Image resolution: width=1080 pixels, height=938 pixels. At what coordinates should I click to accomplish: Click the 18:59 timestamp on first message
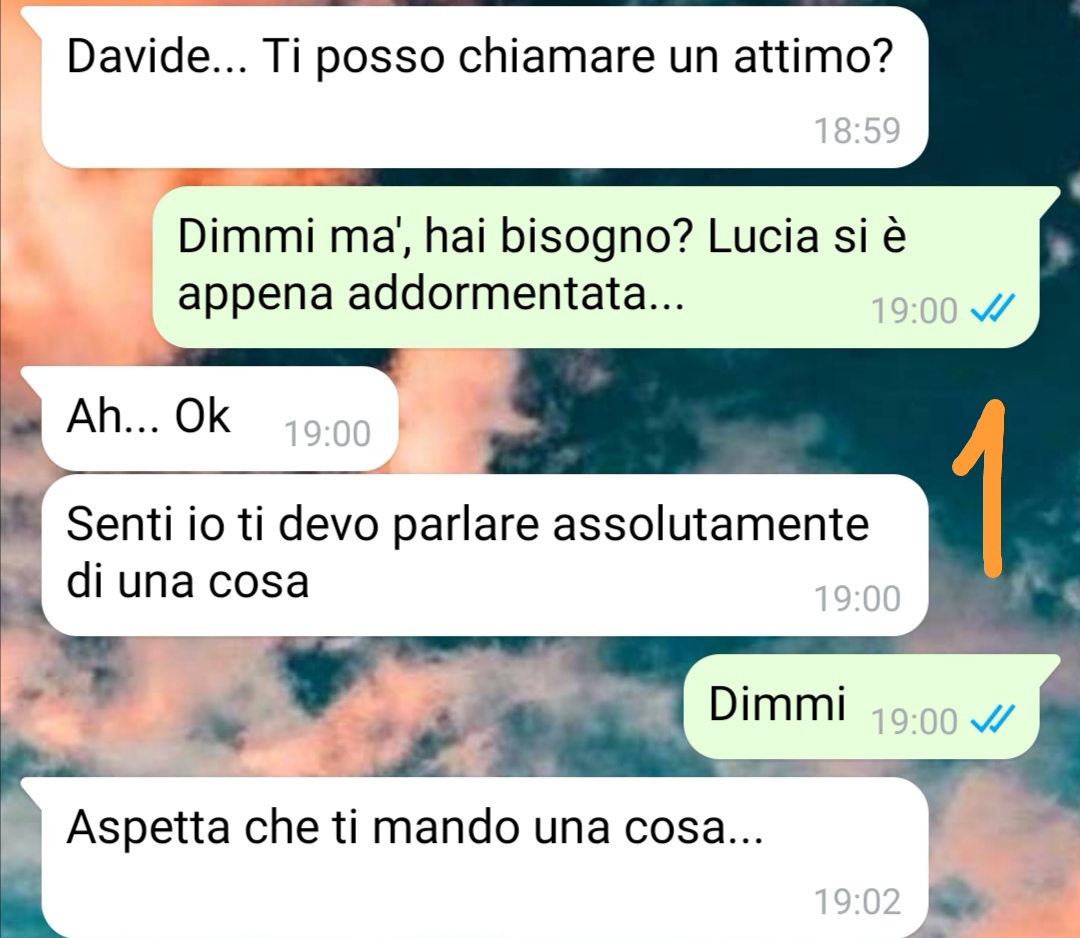[858, 130]
